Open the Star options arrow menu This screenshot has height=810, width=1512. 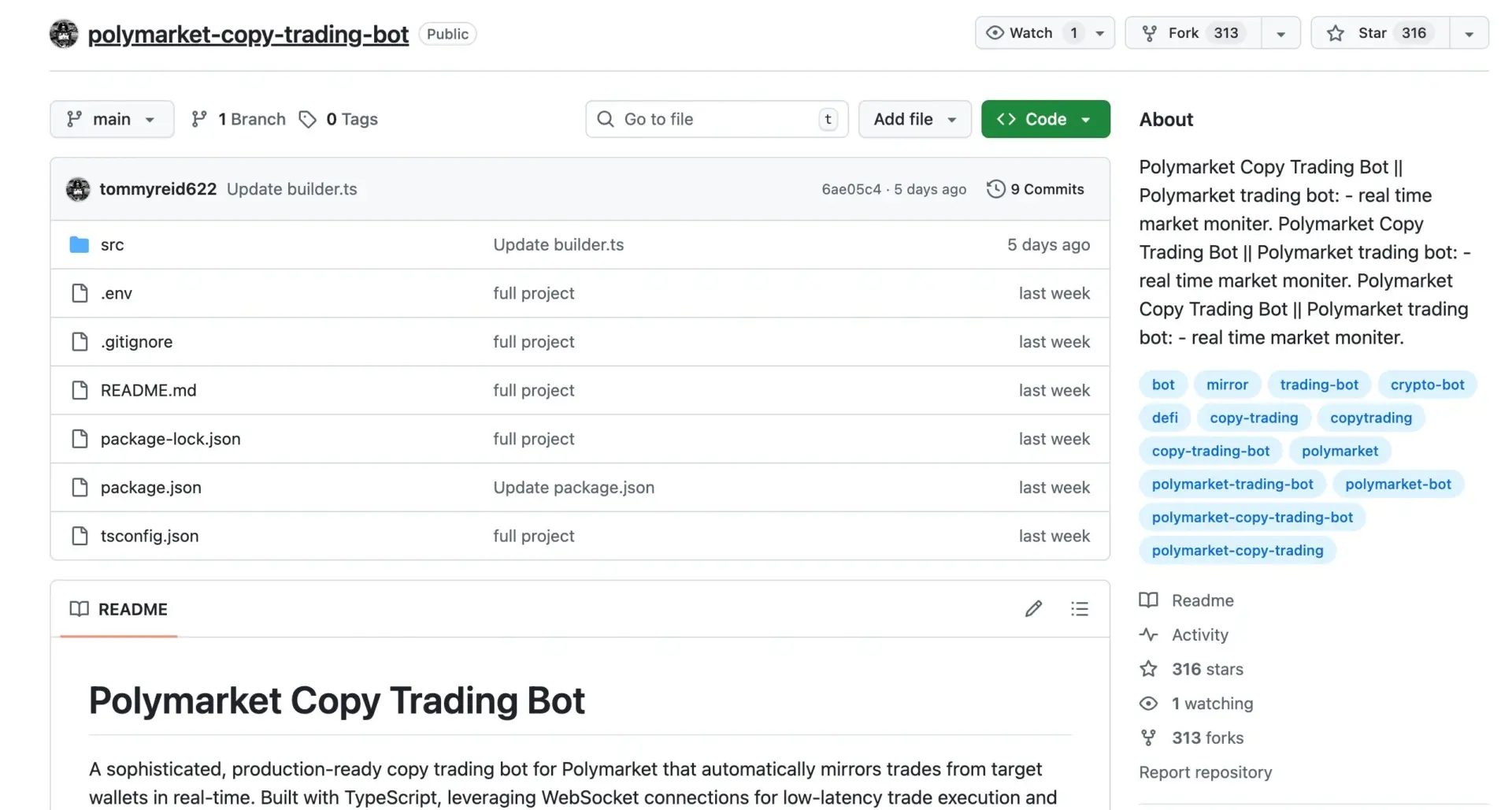1468,33
